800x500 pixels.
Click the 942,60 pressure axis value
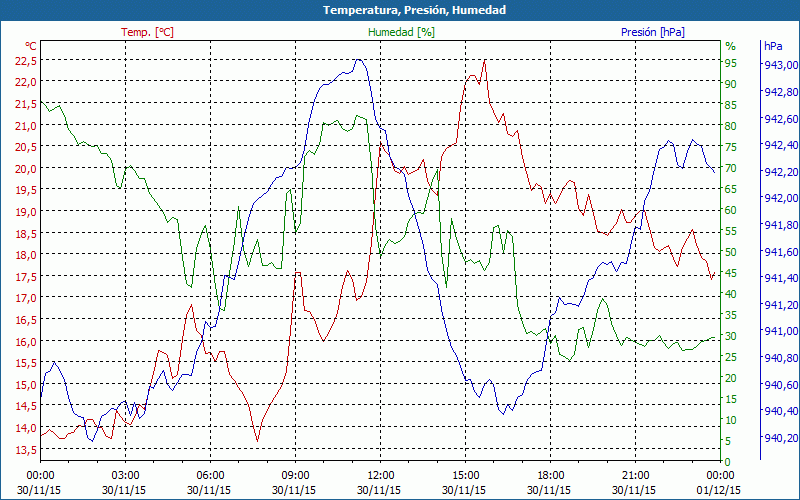click(780, 118)
